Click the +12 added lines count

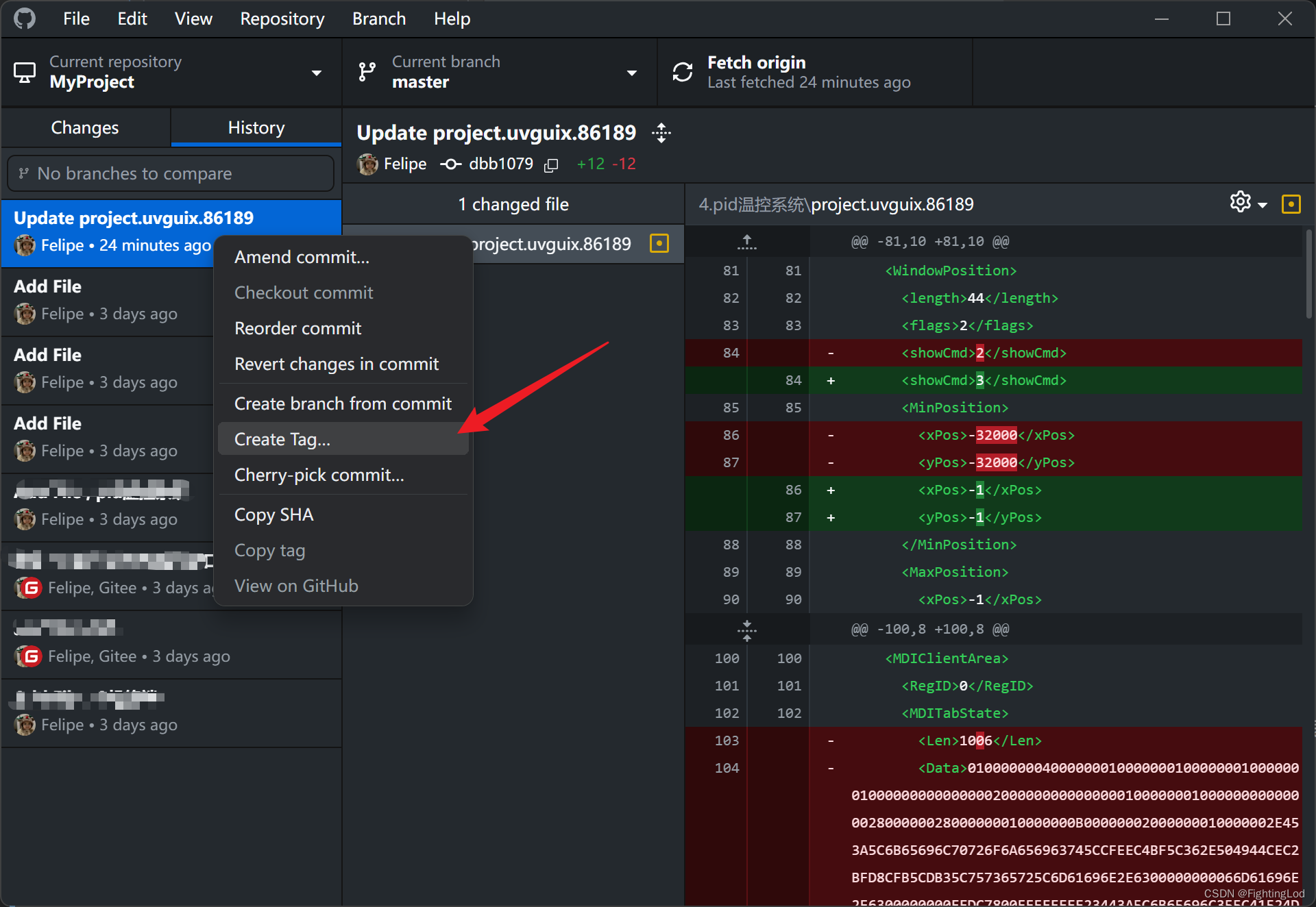[590, 164]
